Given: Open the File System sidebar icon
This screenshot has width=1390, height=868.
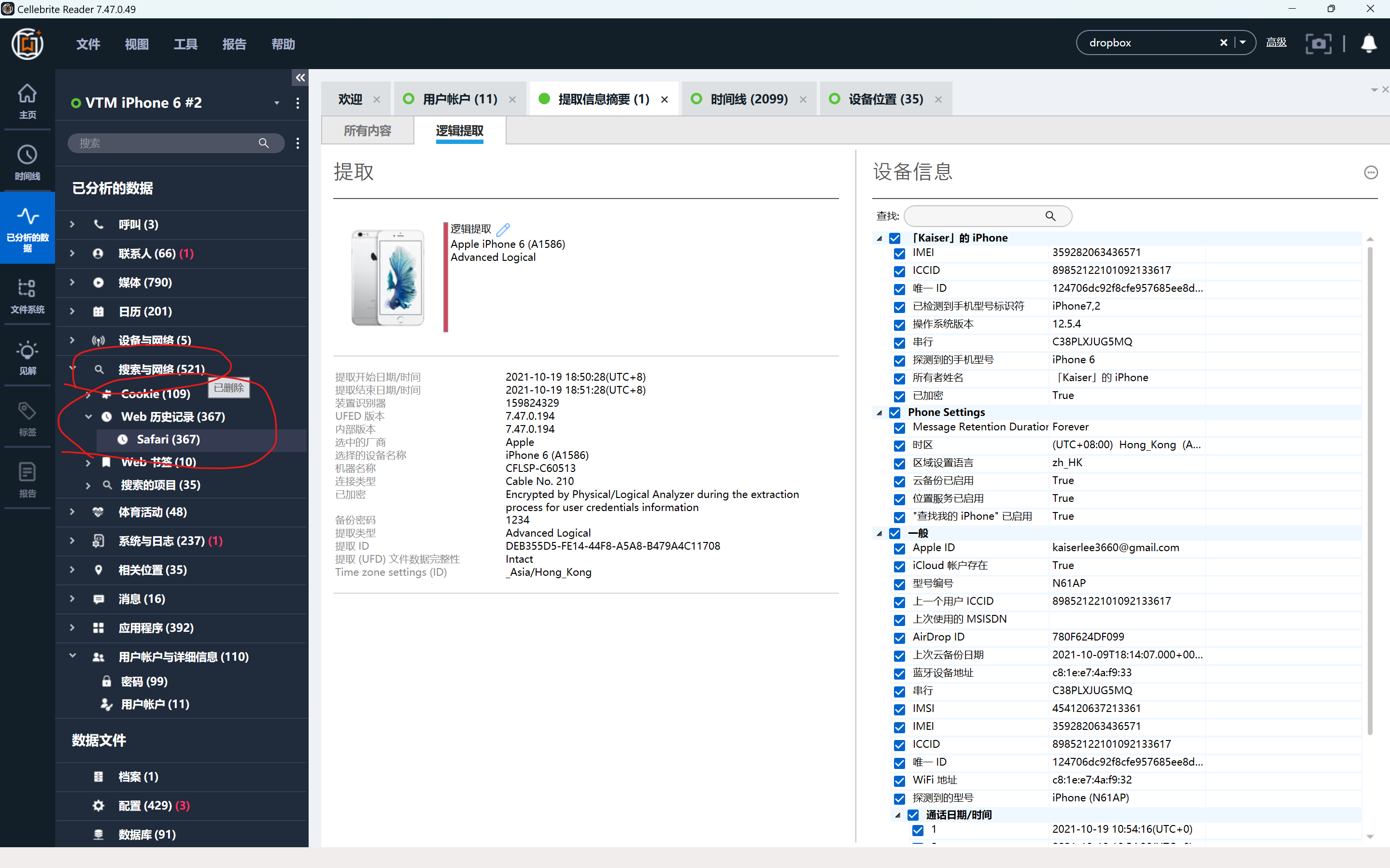Looking at the screenshot, I should [x=27, y=295].
